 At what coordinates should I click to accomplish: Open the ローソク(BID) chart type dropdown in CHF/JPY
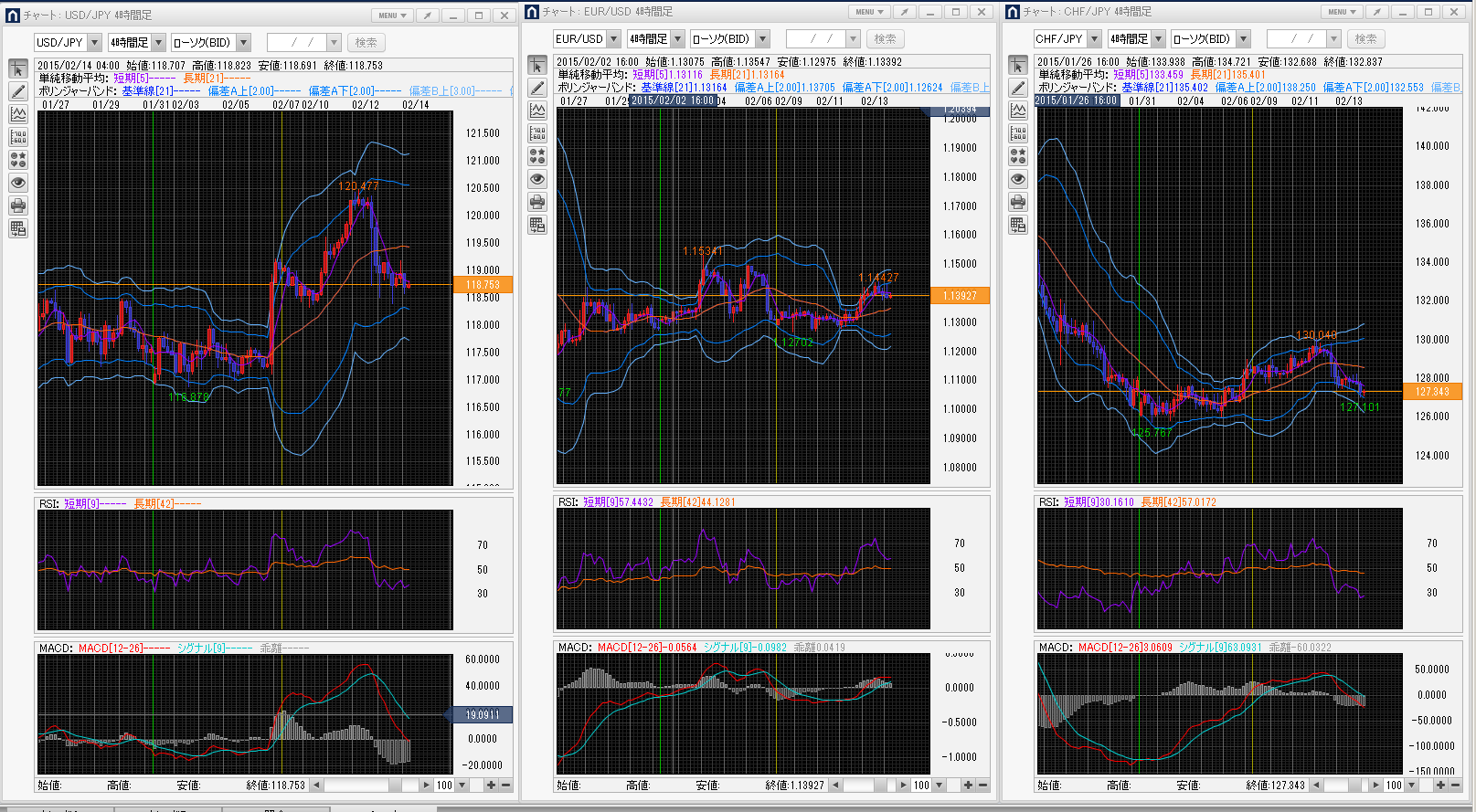(x=1243, y=39)
